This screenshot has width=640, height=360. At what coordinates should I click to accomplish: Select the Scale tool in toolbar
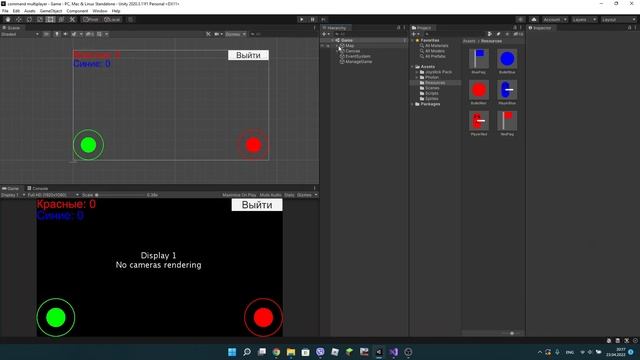point(40,20)
